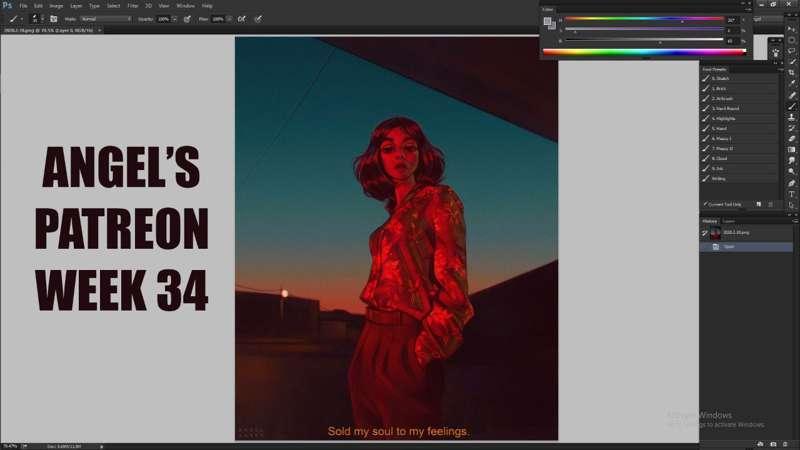The width and height of the screenshot is (800, 450).
Task: Open the File menu
Action: 23,6
